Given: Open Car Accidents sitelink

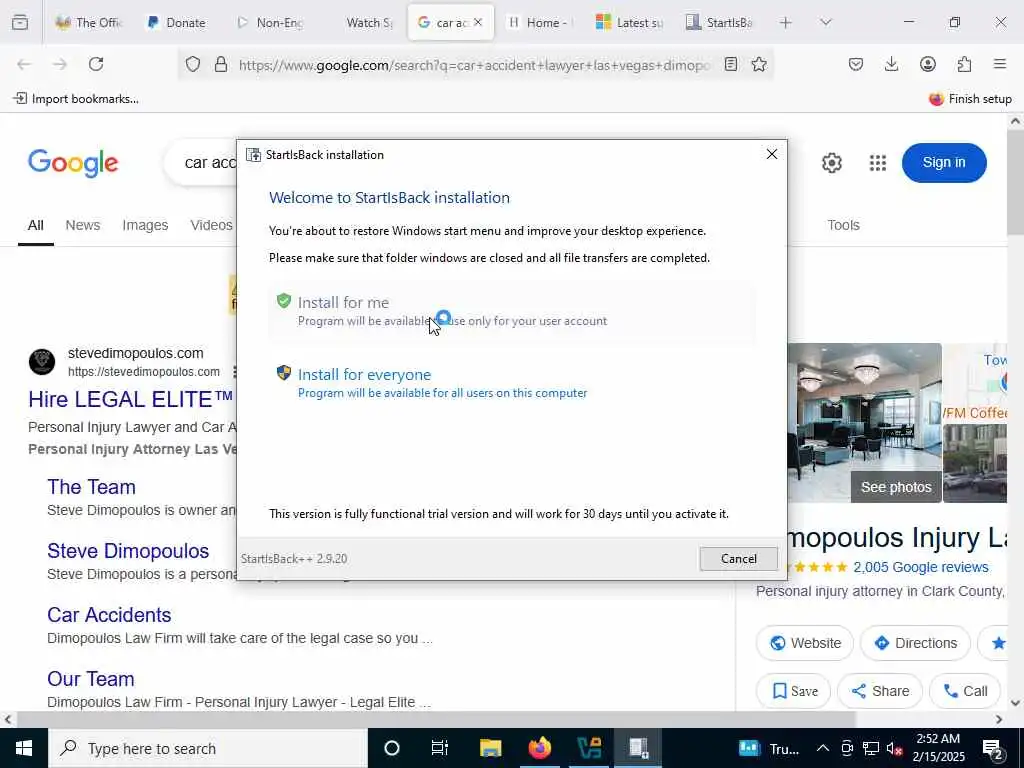Looking at the screenshot, I should coord(109,615).
